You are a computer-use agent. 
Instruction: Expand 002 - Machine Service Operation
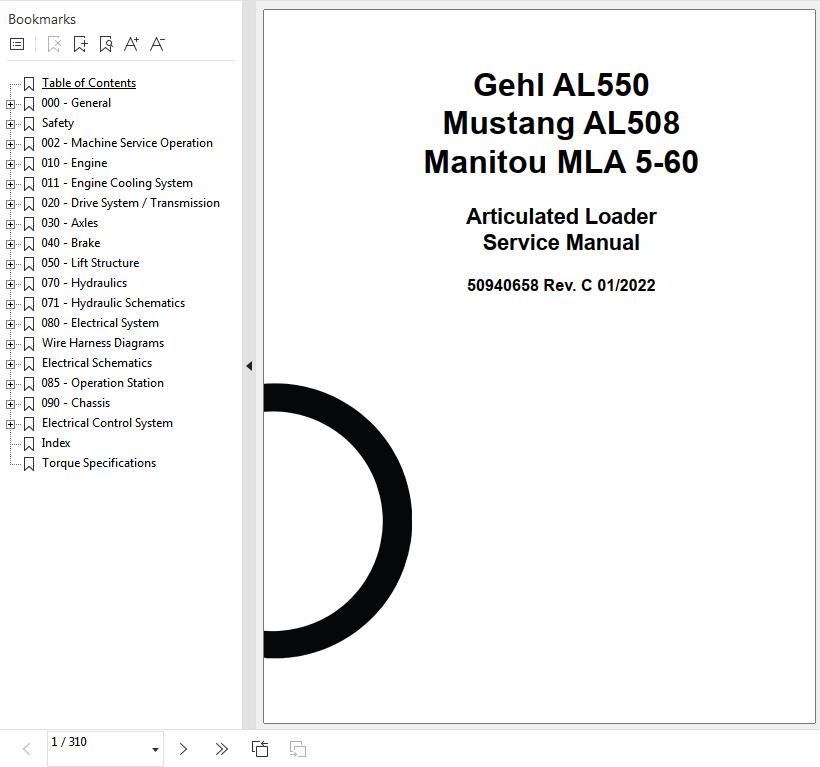pos(10,144)
